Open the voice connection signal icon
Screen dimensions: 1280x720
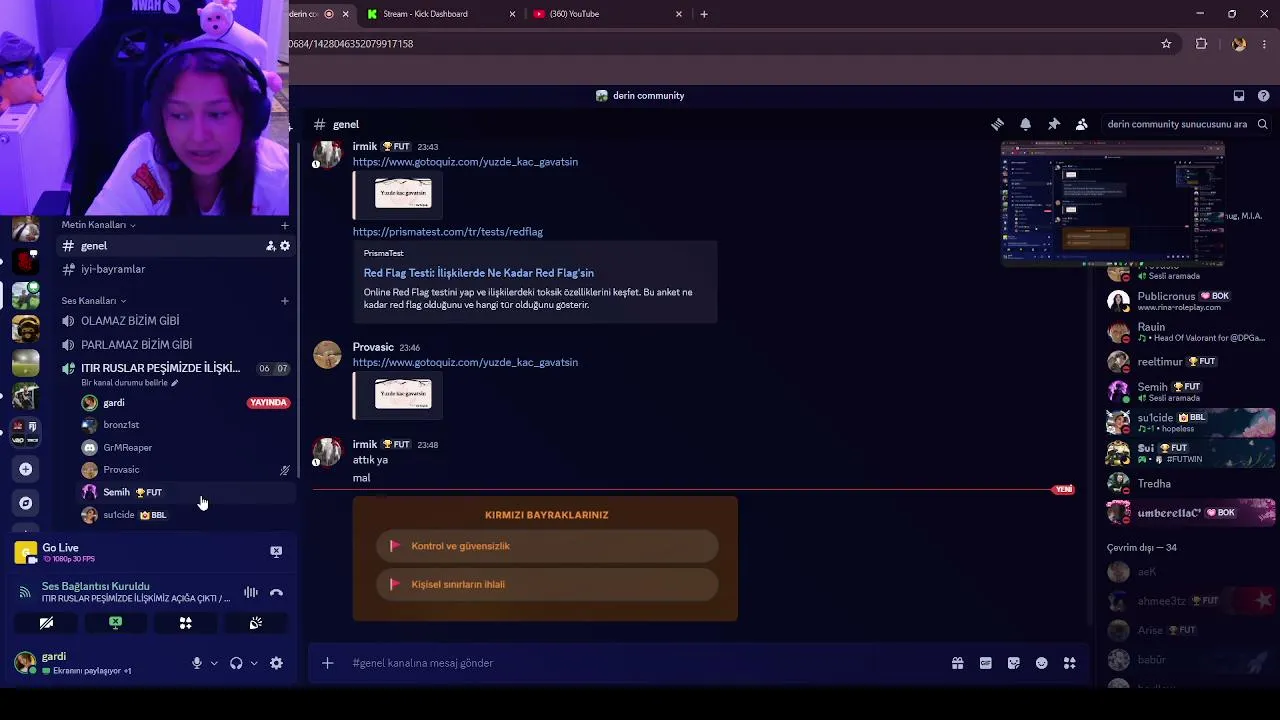[25, 592]
